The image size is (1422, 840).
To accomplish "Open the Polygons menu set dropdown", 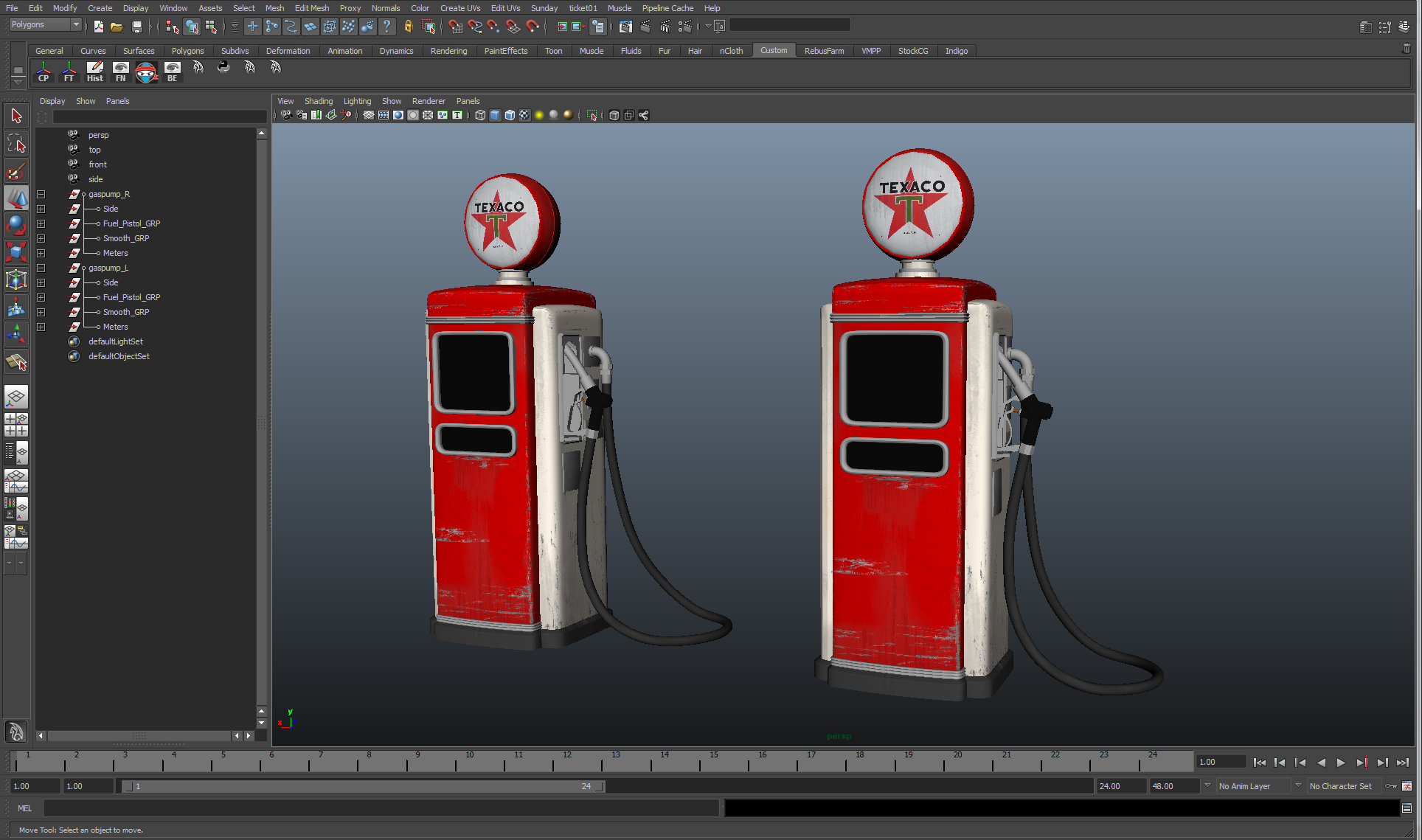I will [x=45, y=25].
